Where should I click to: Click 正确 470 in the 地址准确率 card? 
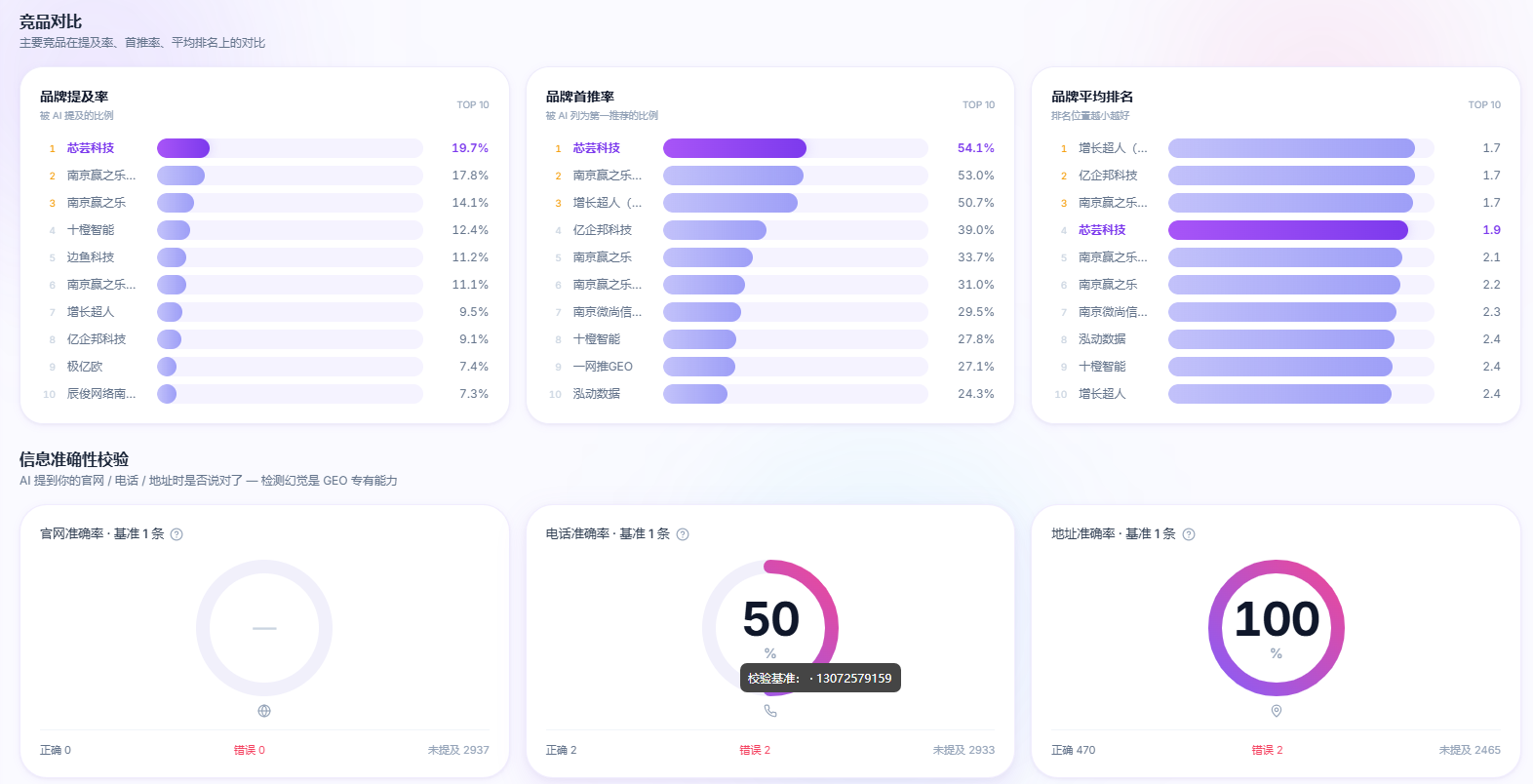1074,750
